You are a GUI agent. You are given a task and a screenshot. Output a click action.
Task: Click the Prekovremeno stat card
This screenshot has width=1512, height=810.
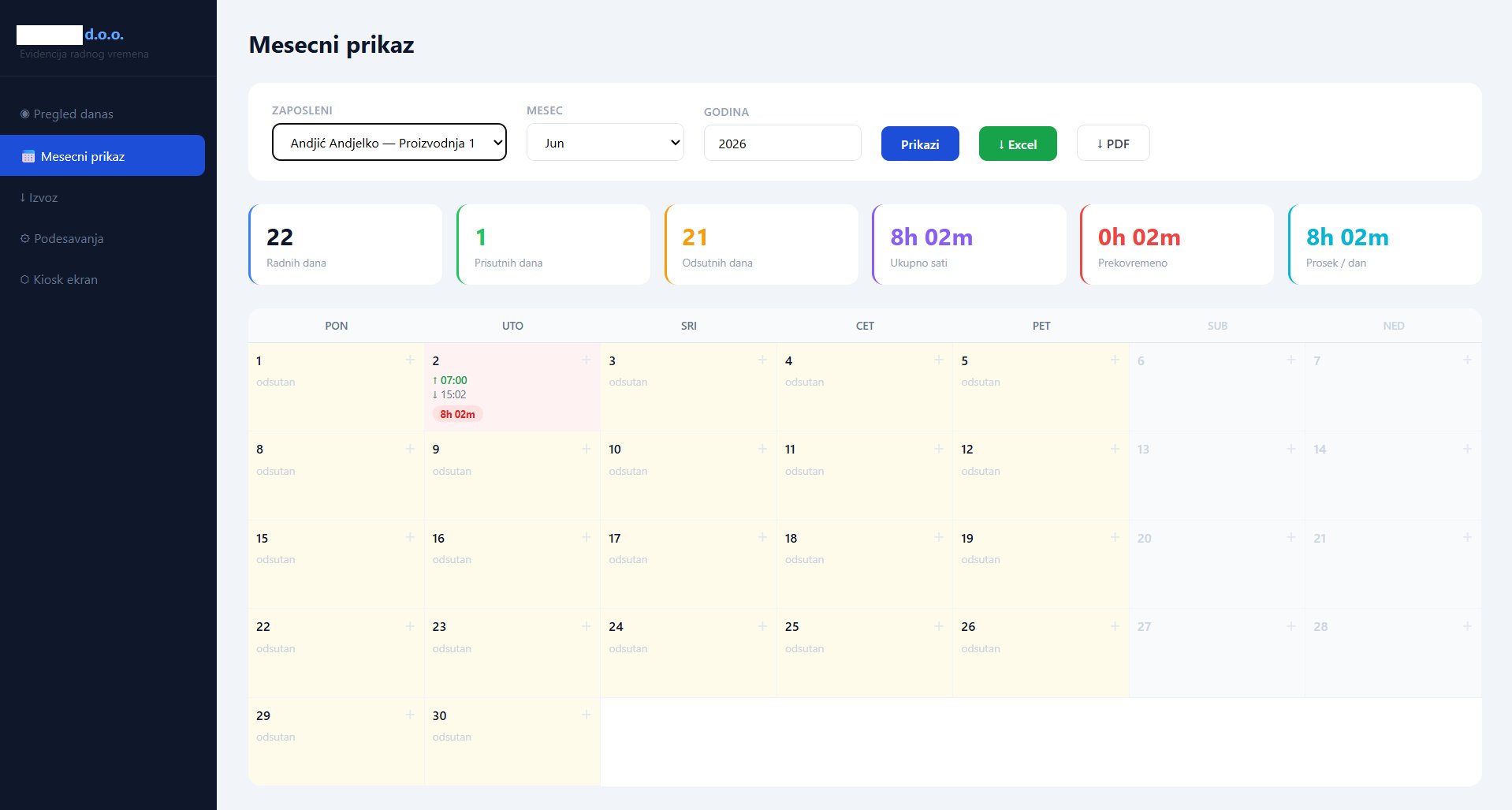coord(1177,244)
